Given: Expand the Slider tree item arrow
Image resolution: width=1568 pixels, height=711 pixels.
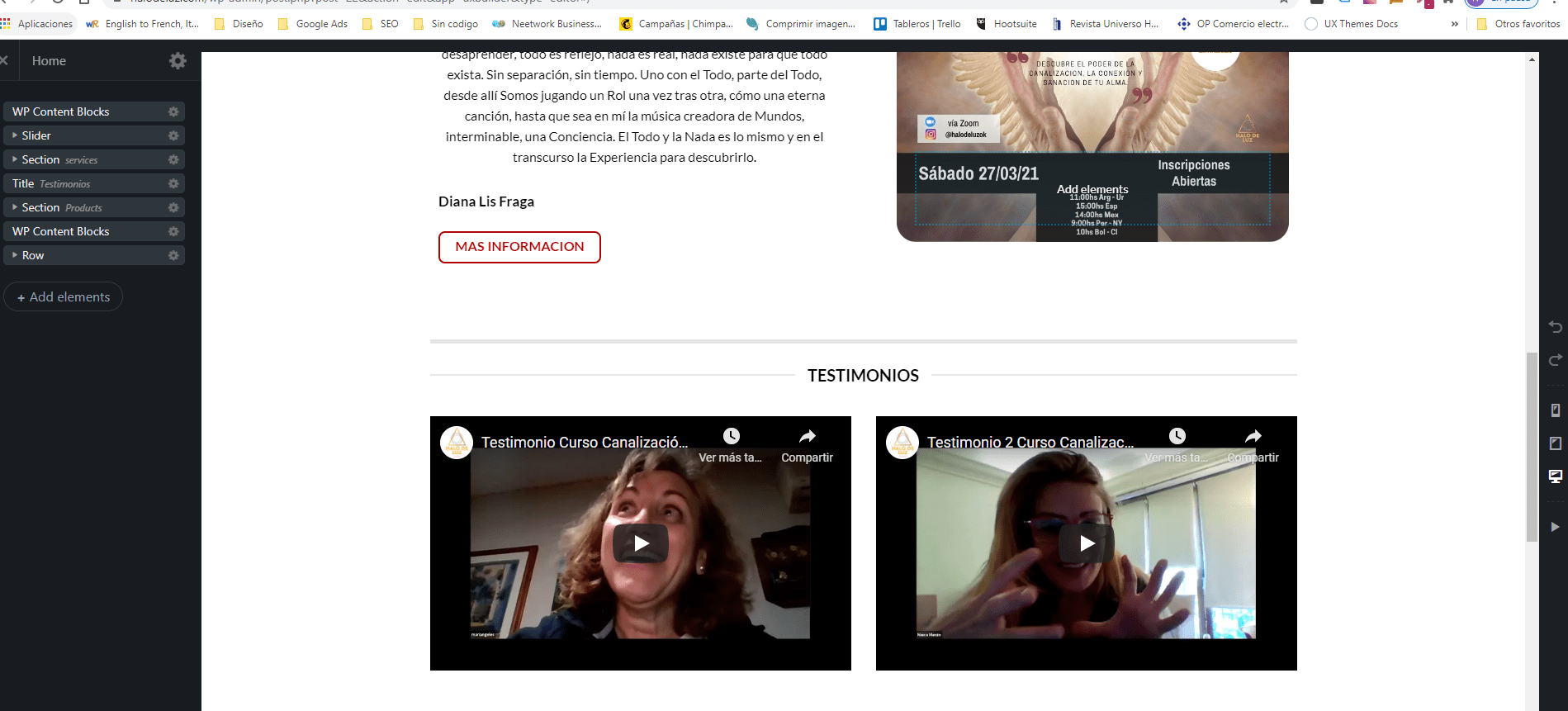Looking at the screenshot, I should click(x=15, y=135).
